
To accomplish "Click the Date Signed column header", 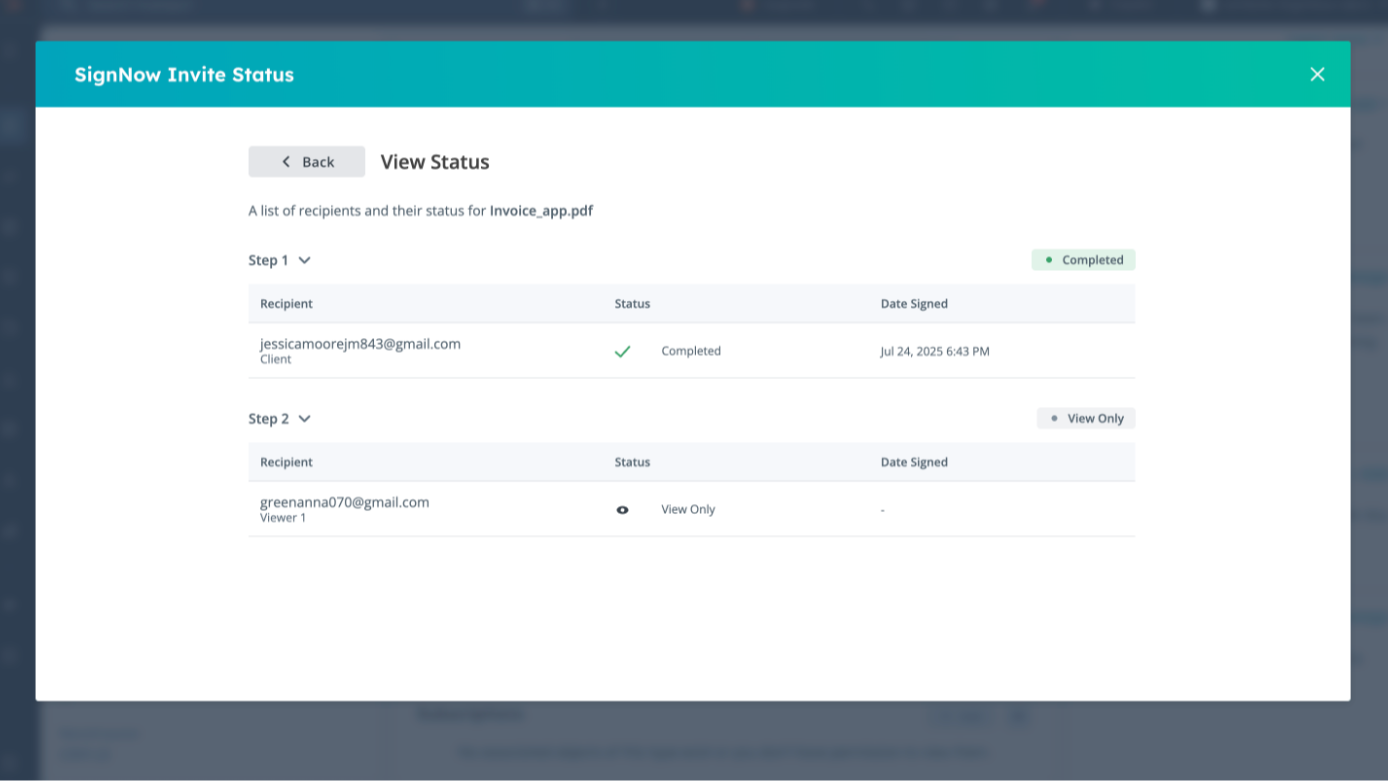I will click(x=914, y=303).
